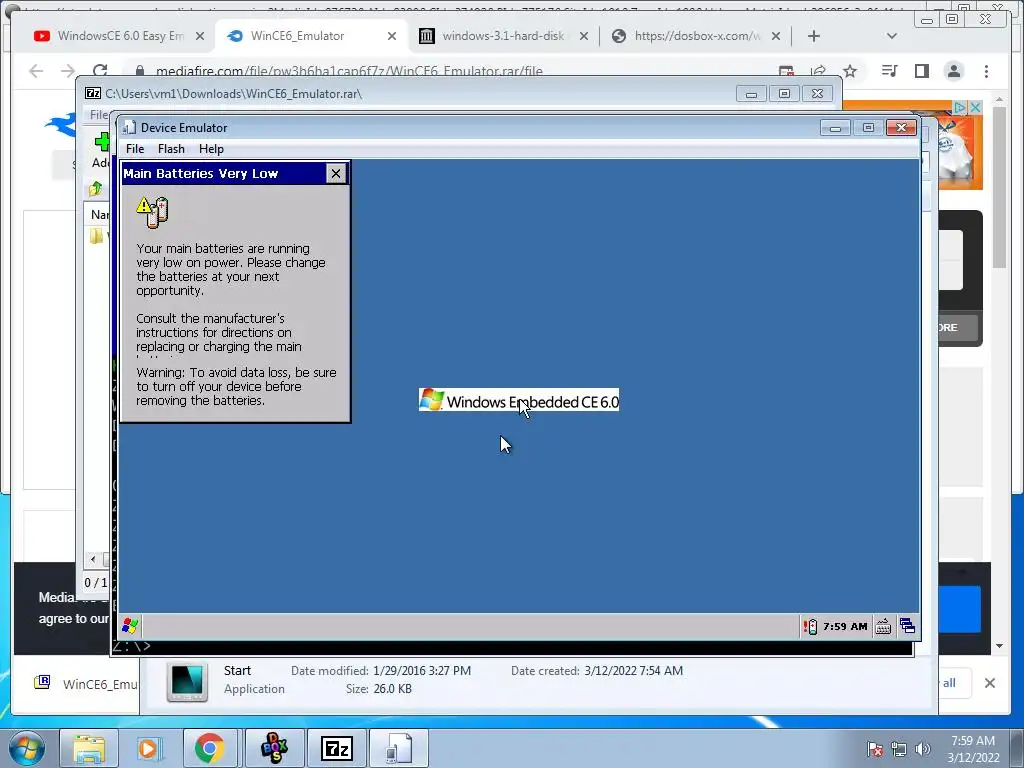
Task: Close the ad banner X
Action: point(975,107)
